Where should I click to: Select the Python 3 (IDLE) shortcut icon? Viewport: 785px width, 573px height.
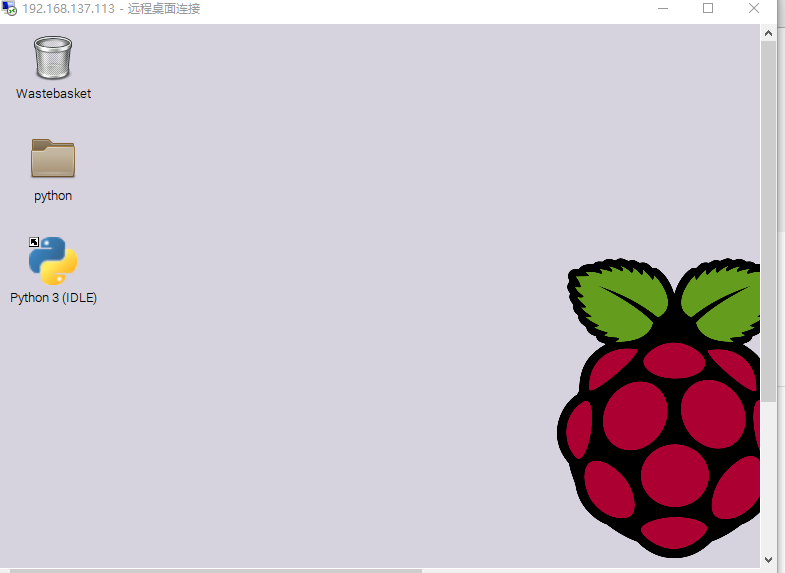(x=53, y=260)
